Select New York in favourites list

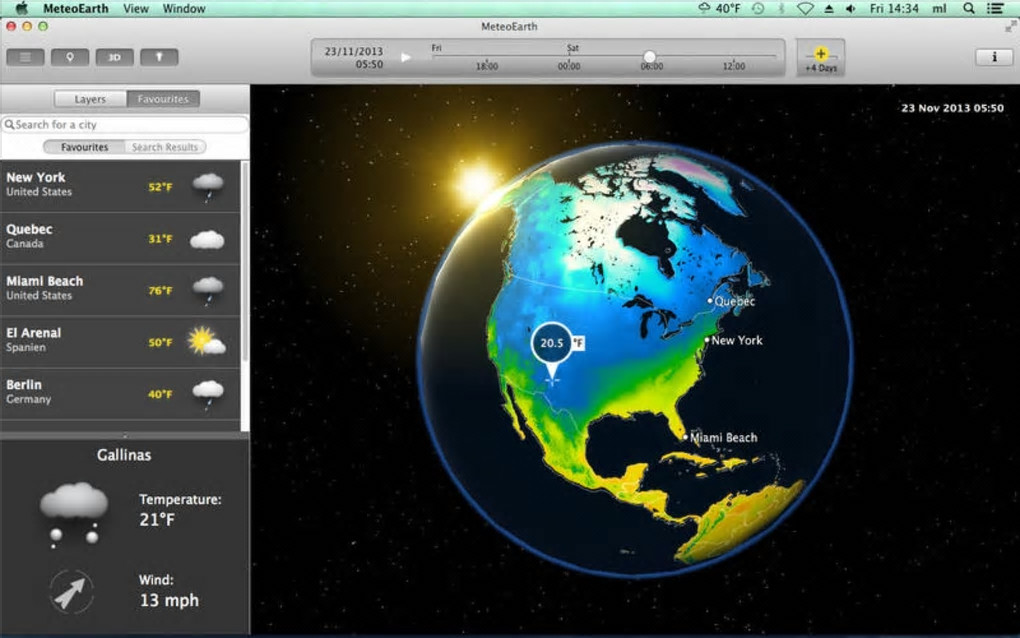tap(120, 185)
